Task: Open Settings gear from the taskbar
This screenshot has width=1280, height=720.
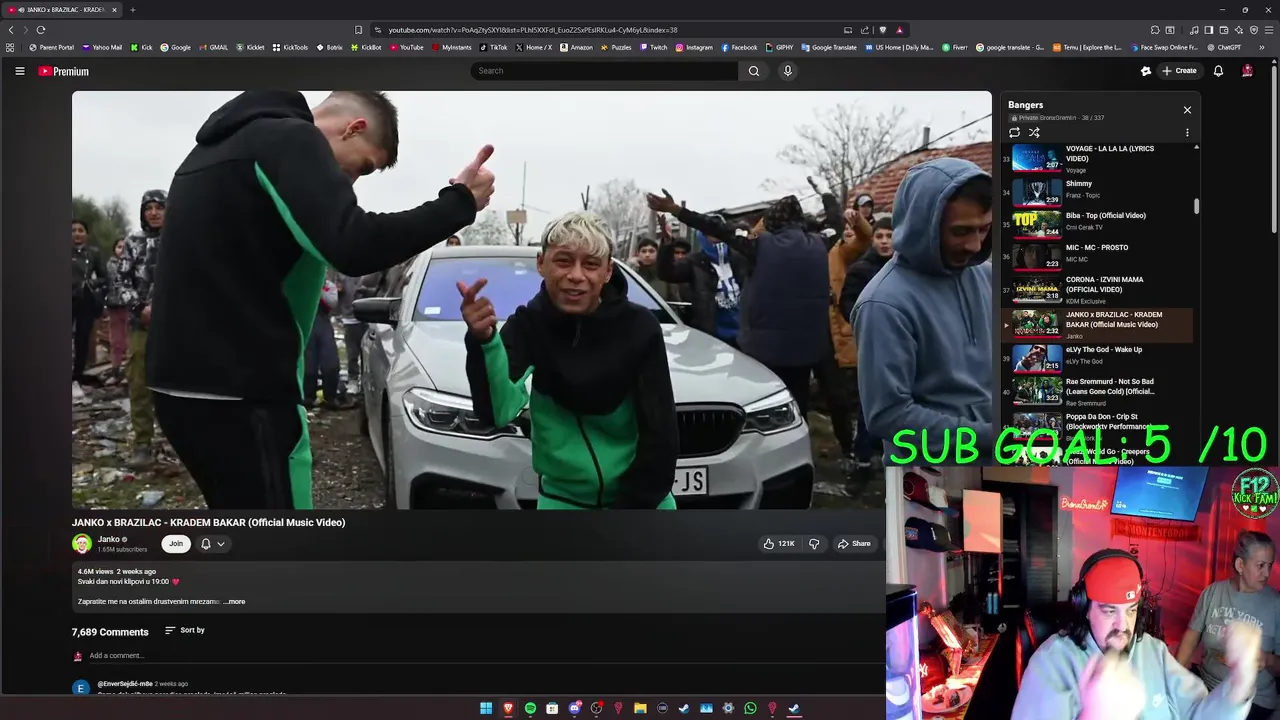Action: (728, 708)
